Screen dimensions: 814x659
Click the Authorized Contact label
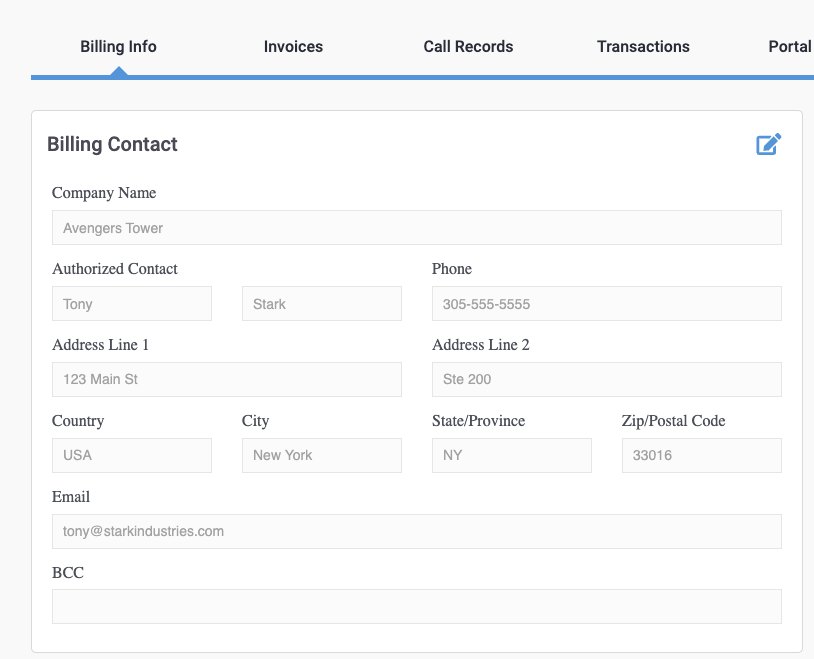115,269
